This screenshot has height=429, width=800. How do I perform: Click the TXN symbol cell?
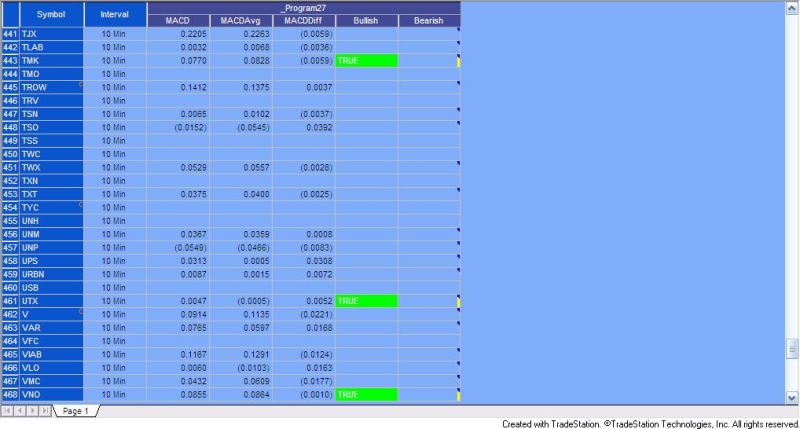[51, 181]
